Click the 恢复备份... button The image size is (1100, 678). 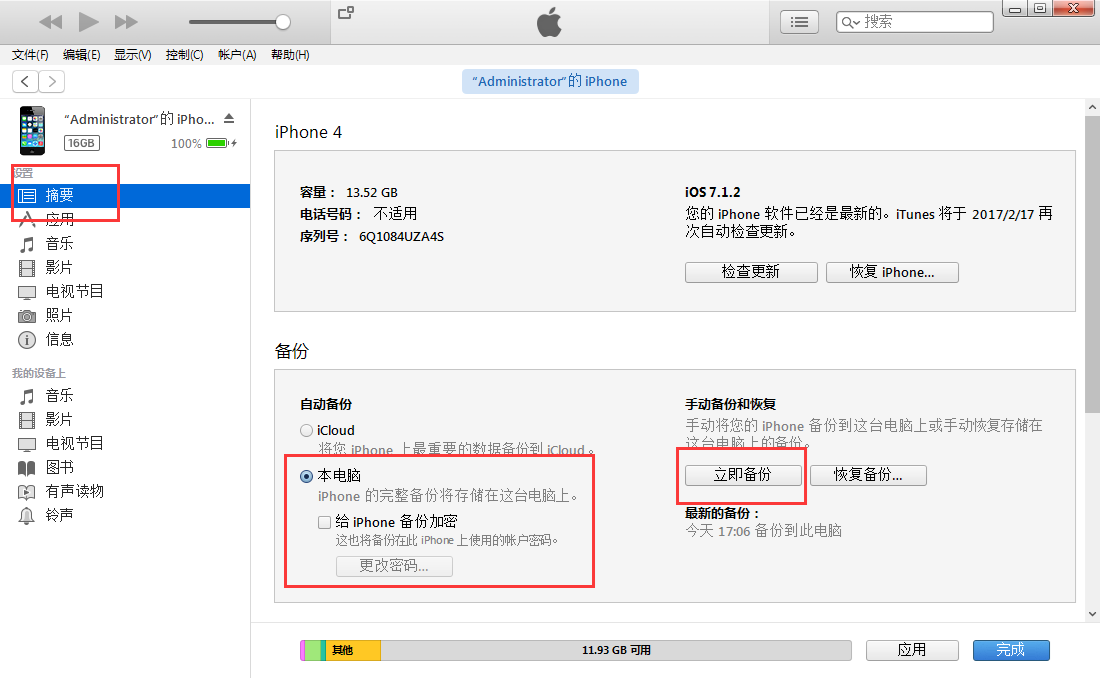(868, 475)
